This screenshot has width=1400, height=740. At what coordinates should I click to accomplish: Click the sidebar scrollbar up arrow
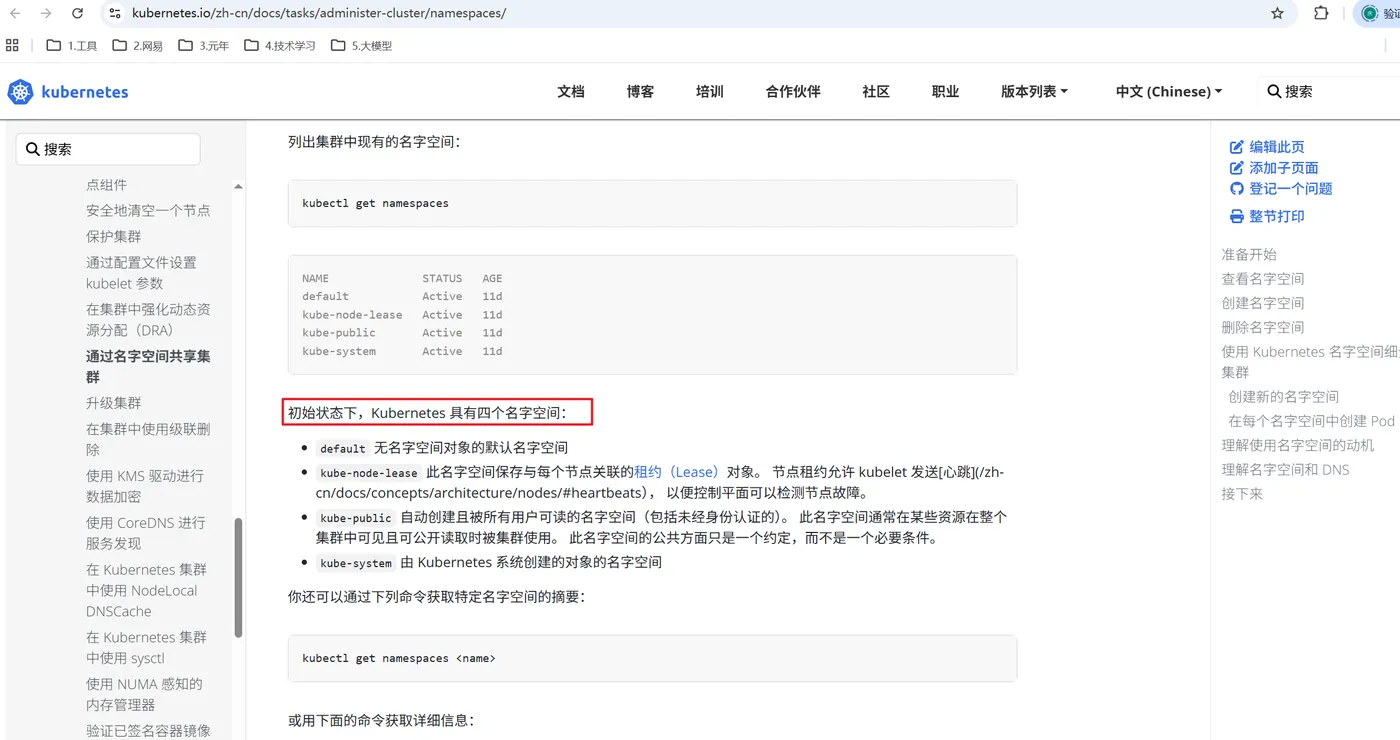(x=238, y=187)
